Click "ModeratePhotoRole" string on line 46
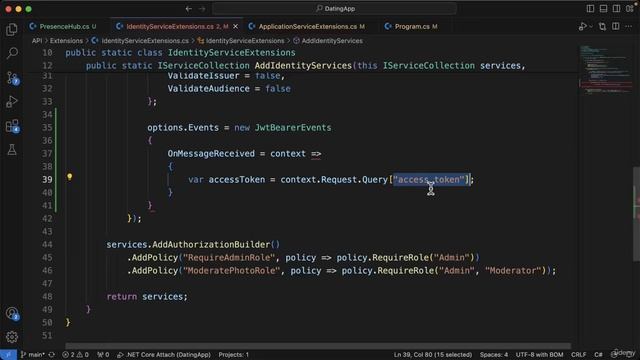 (231, 271)
